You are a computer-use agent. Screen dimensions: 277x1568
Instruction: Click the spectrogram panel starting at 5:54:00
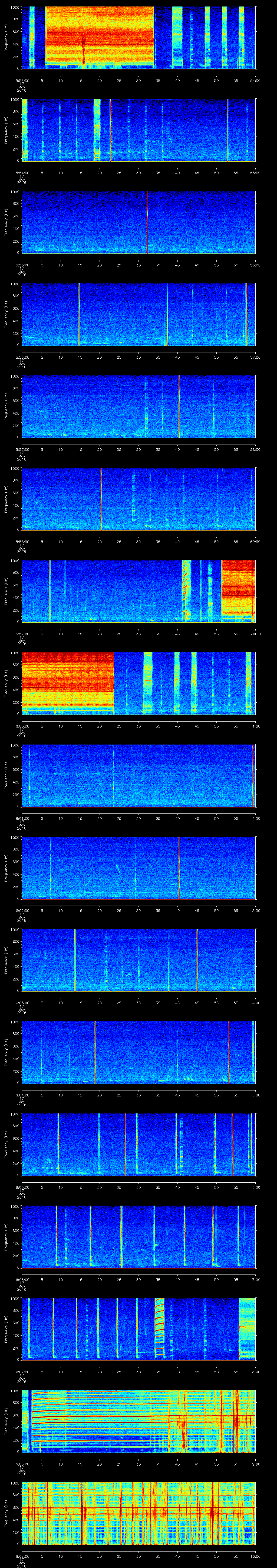(138, 130)
